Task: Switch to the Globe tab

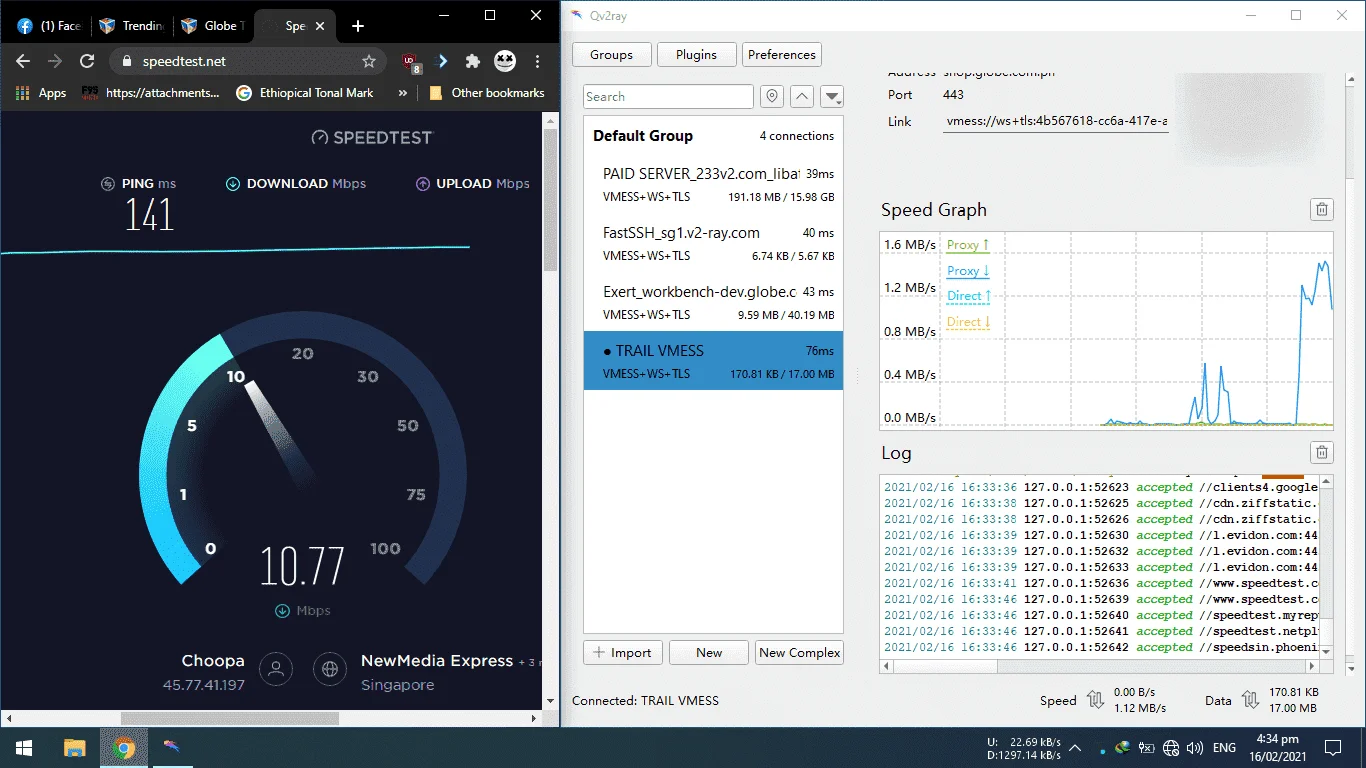Action: (214, 26)
